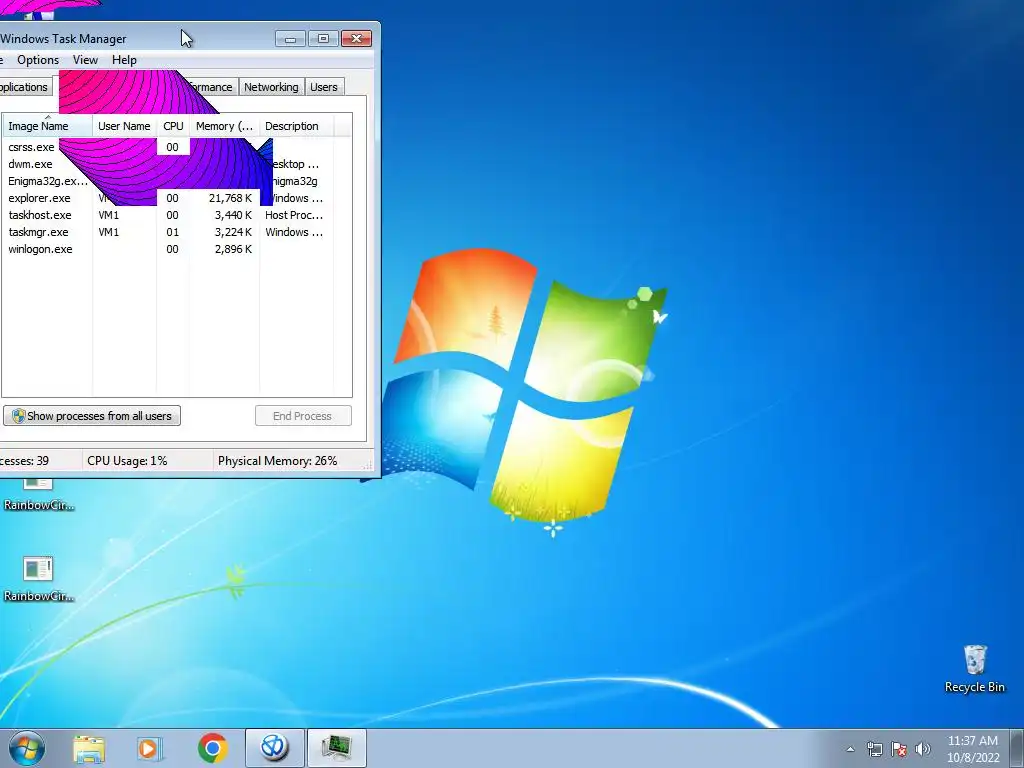Click the 3,224 K memory value
The image size is (1024, 768).
click(233, 232)
